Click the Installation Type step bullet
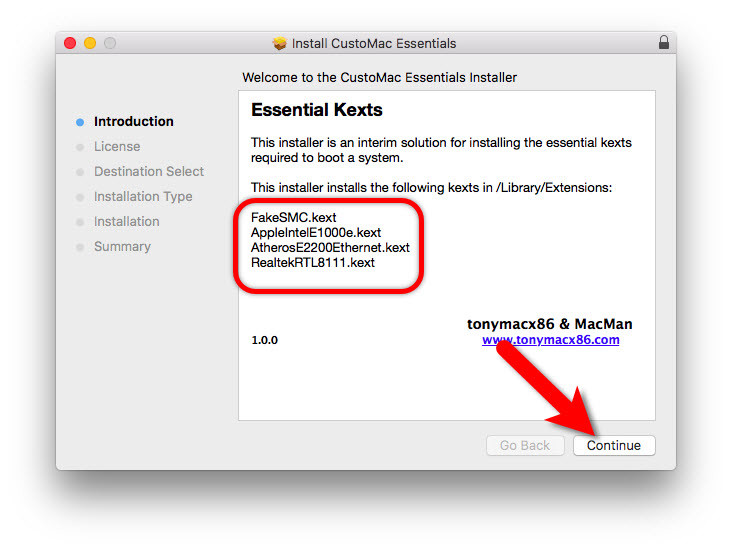This screenshot has height=550, width=732. click(80, 197)
